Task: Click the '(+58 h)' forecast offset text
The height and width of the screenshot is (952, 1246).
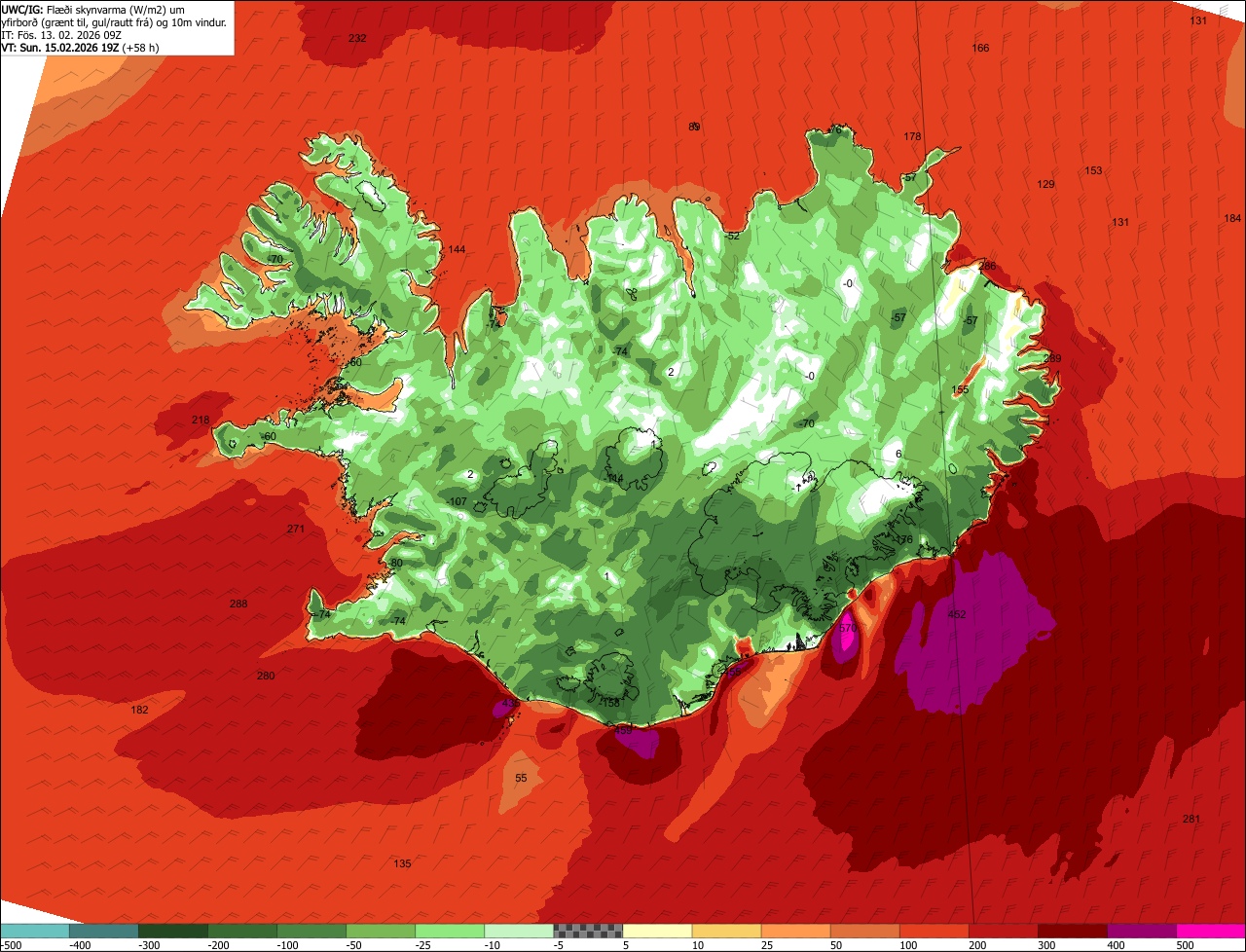Action: coord(141,47)
